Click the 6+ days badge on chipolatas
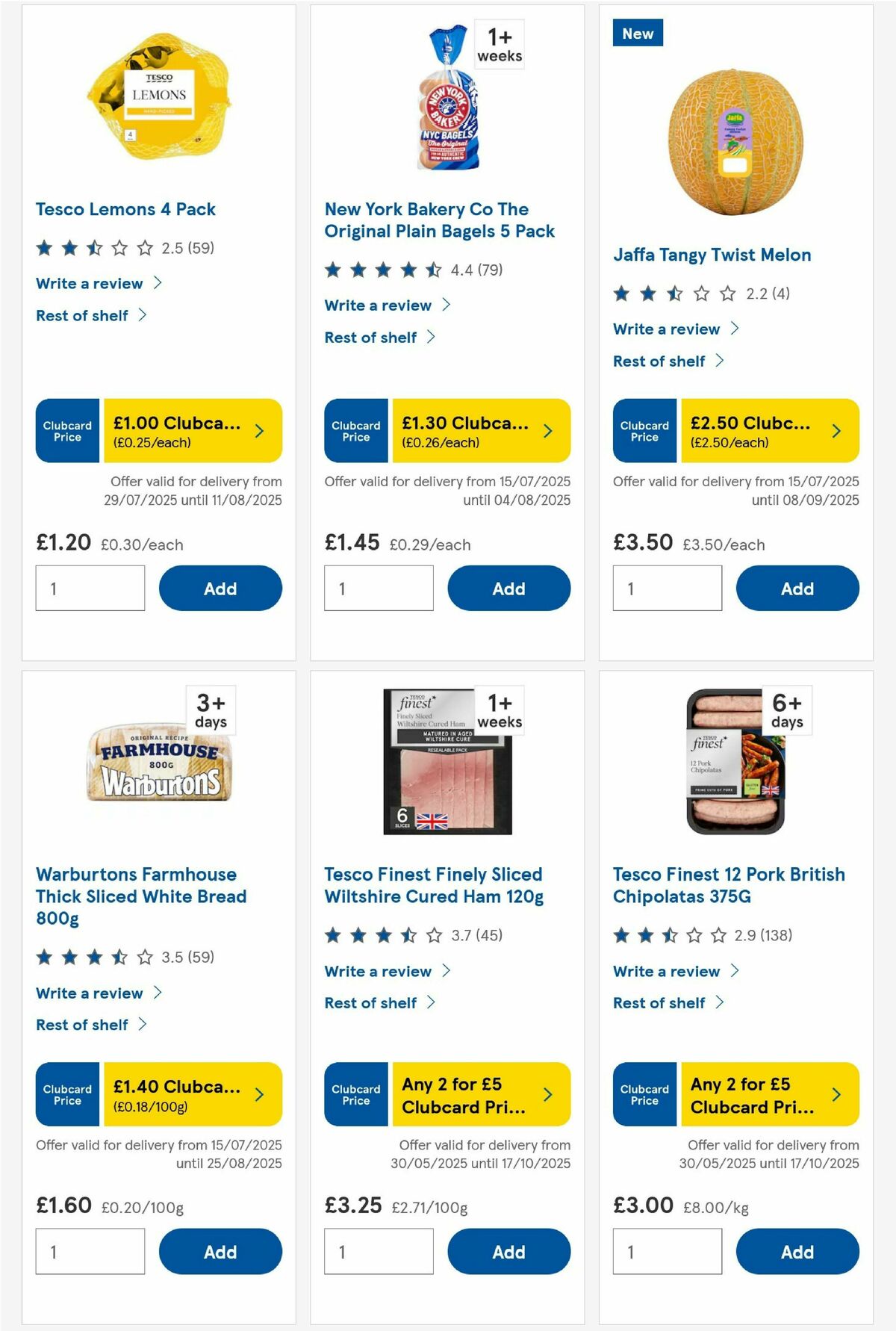This screenshot has width=896, height=1331. click(x=785, y=709)
